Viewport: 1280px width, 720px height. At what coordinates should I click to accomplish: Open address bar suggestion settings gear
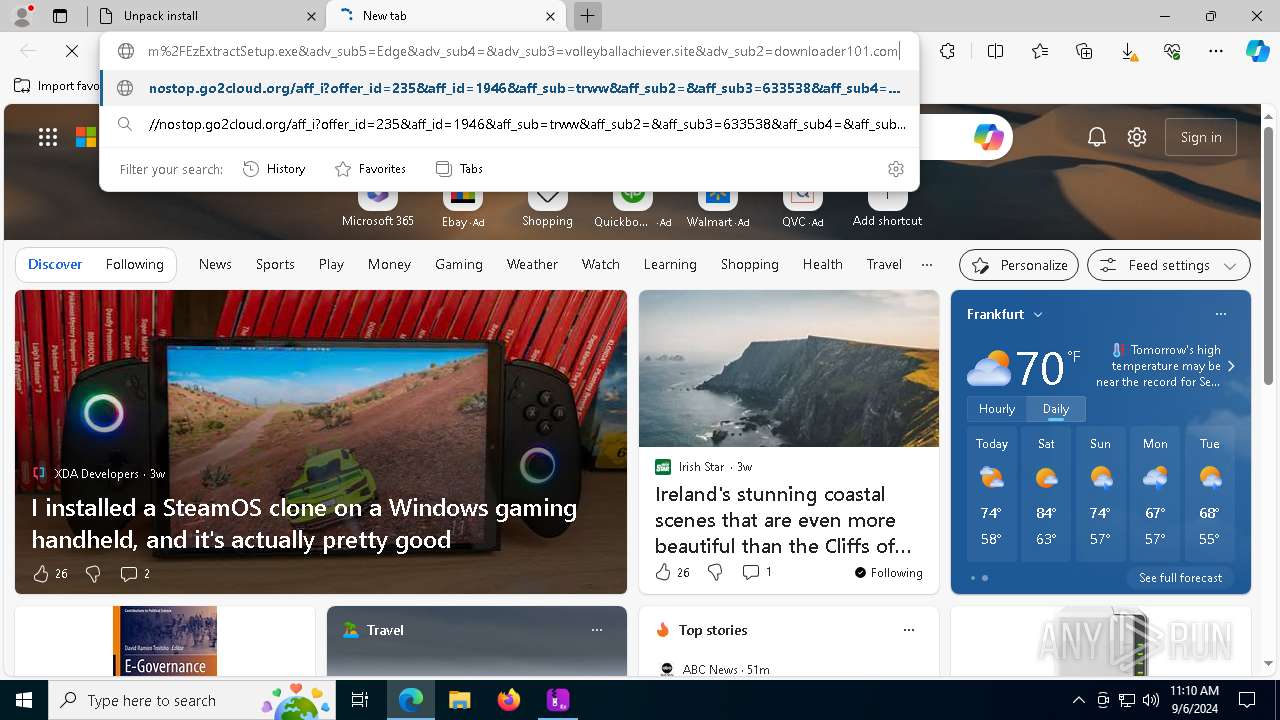tap(896, 169)
